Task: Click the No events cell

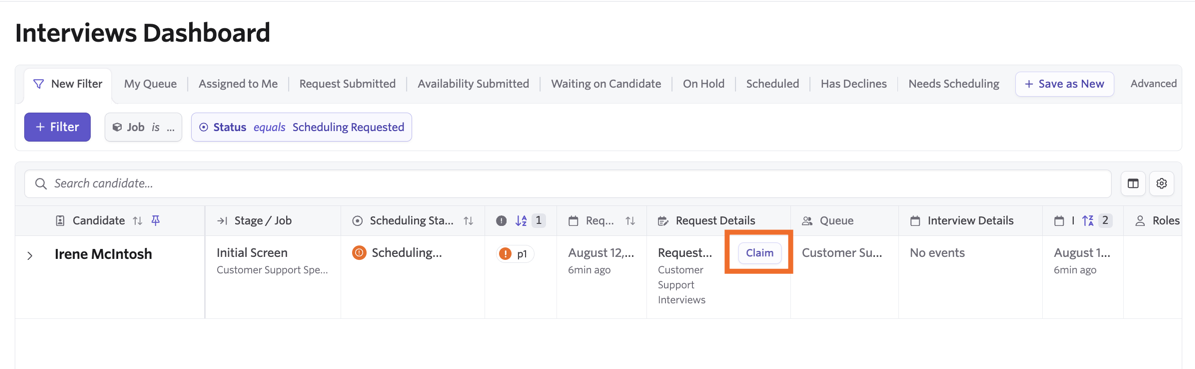Action: click(x=937, y=252)
